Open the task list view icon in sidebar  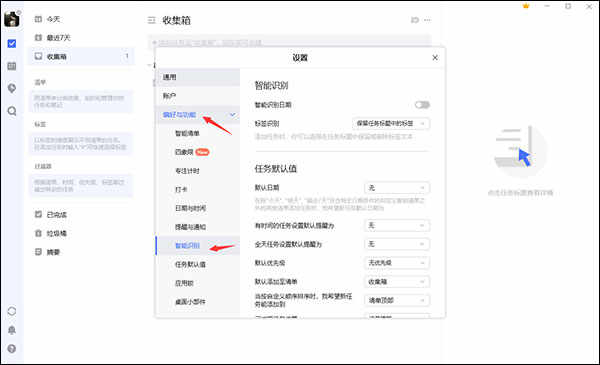(12, 44)
